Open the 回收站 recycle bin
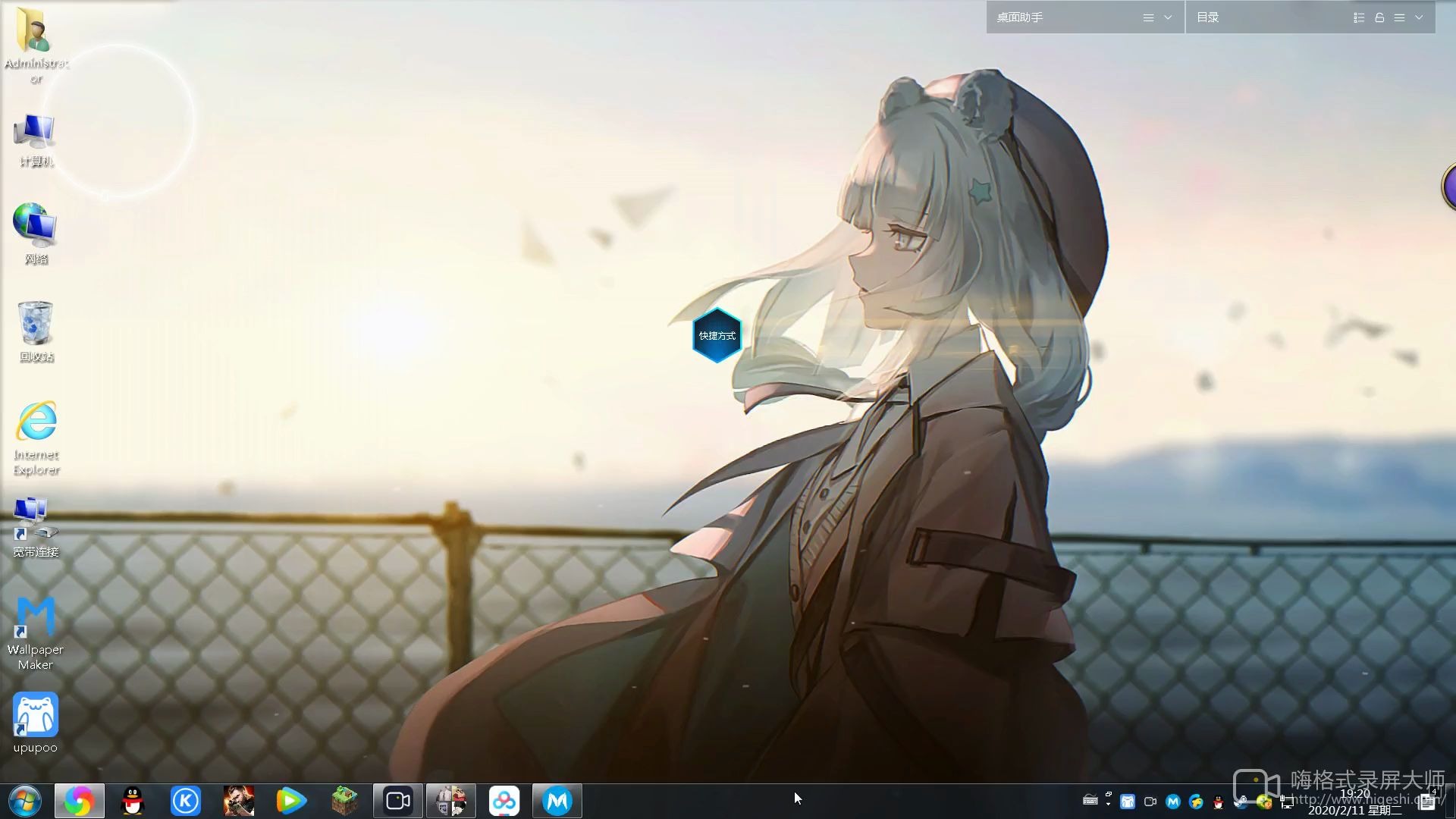This screenshot has width=1456, height=819. 36,332
